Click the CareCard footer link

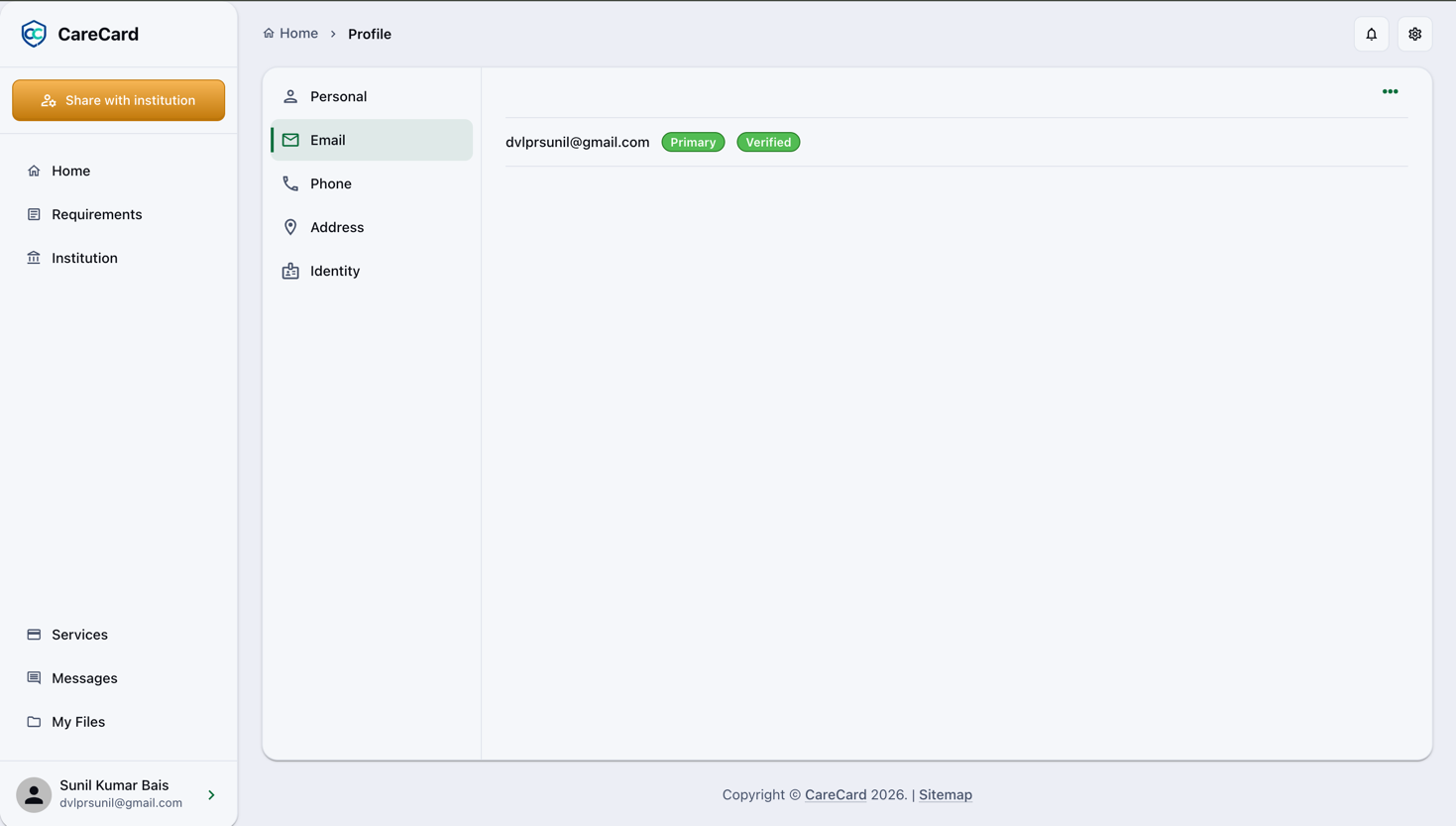[836, 794]
